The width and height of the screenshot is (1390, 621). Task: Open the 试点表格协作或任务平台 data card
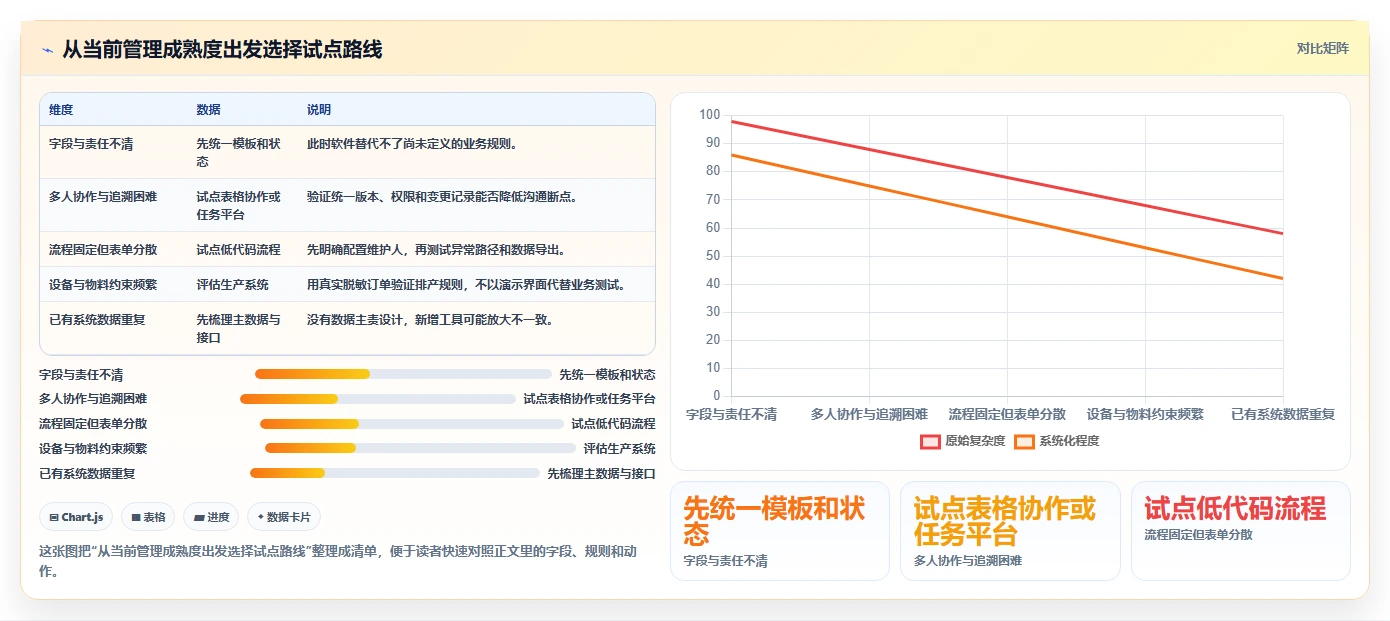click(1010, 531)
